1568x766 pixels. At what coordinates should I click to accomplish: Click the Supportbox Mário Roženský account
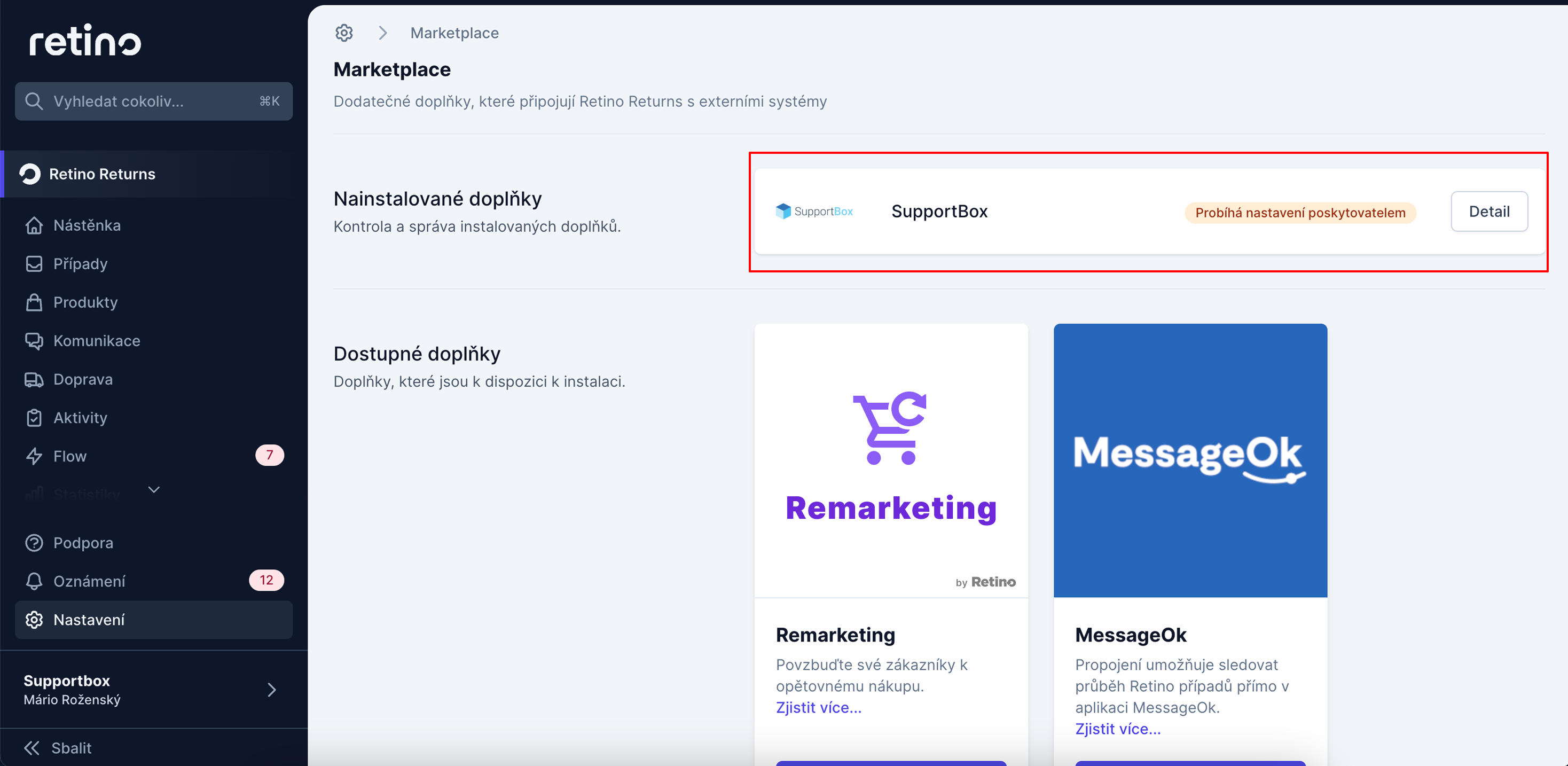click(x=154, y=690)
